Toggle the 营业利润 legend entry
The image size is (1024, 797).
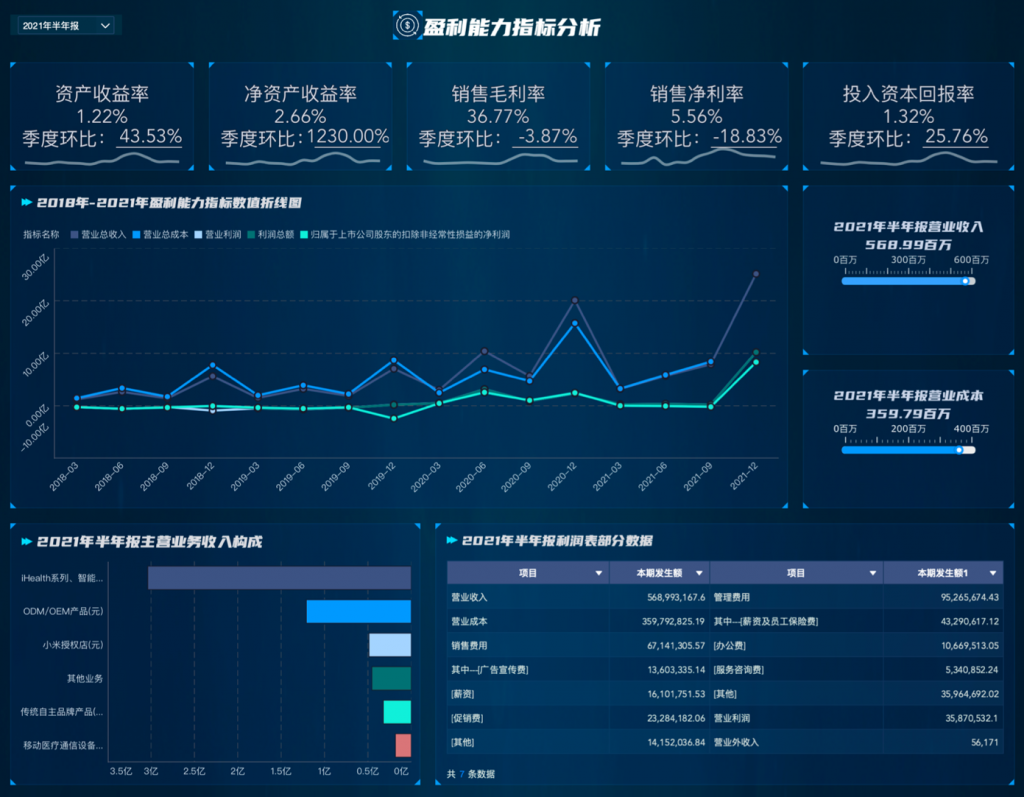(x=218, y=235)
